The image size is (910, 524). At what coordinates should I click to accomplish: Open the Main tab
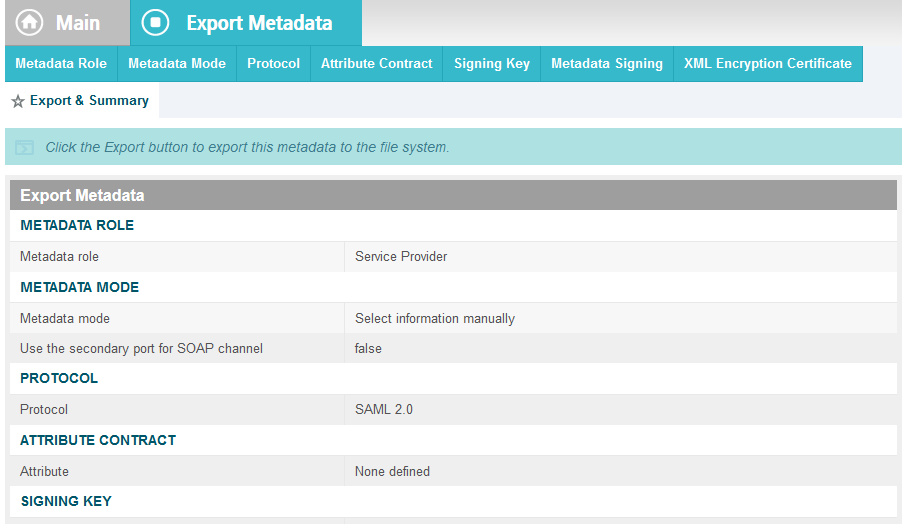(67, 23)
